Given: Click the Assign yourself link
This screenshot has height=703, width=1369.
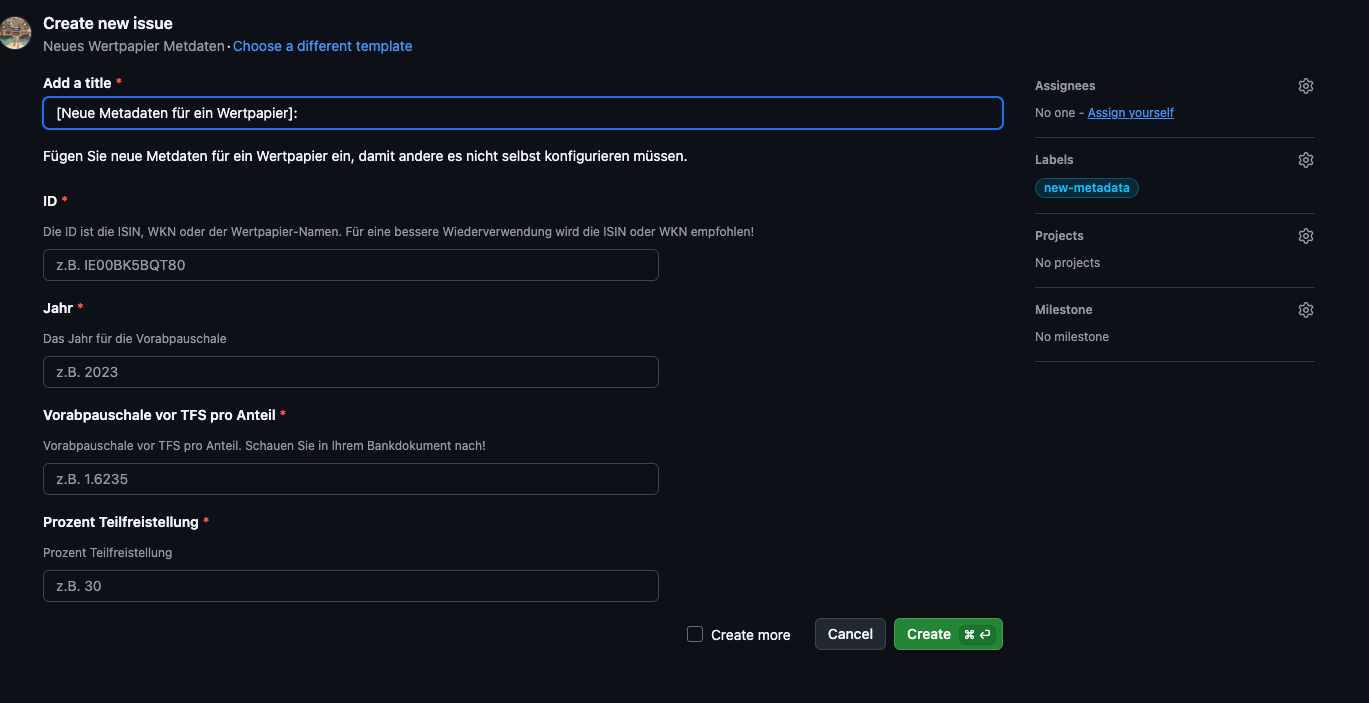Looking at the screenshot, I should [1130, 113].
